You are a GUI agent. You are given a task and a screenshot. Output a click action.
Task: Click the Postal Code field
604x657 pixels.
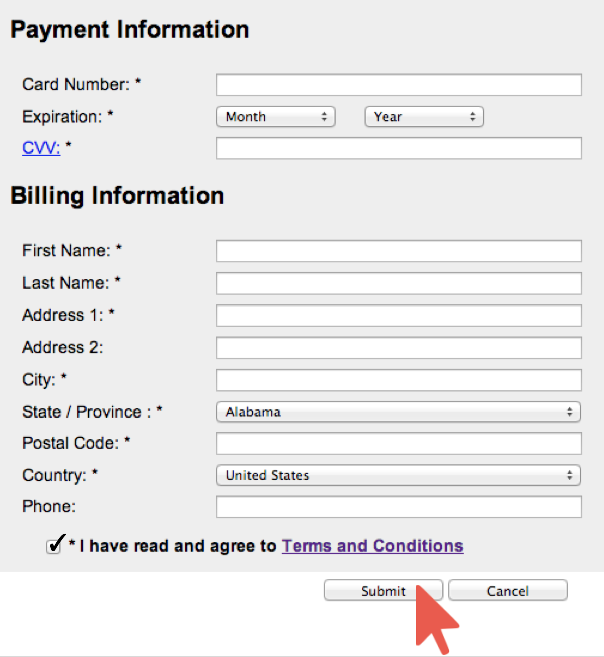[399, 443]
